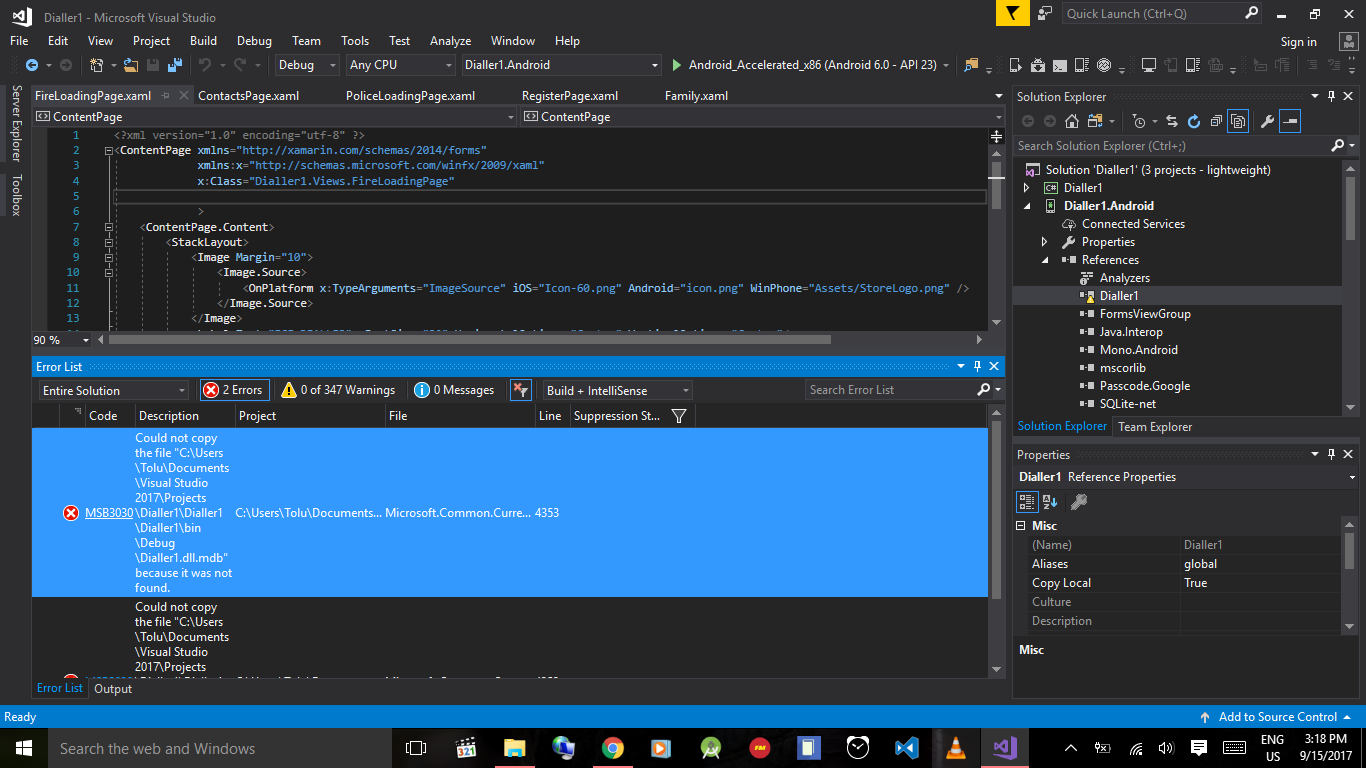Toggle Preview Selected Items in Solution Explorer

tap(1290, 121)
